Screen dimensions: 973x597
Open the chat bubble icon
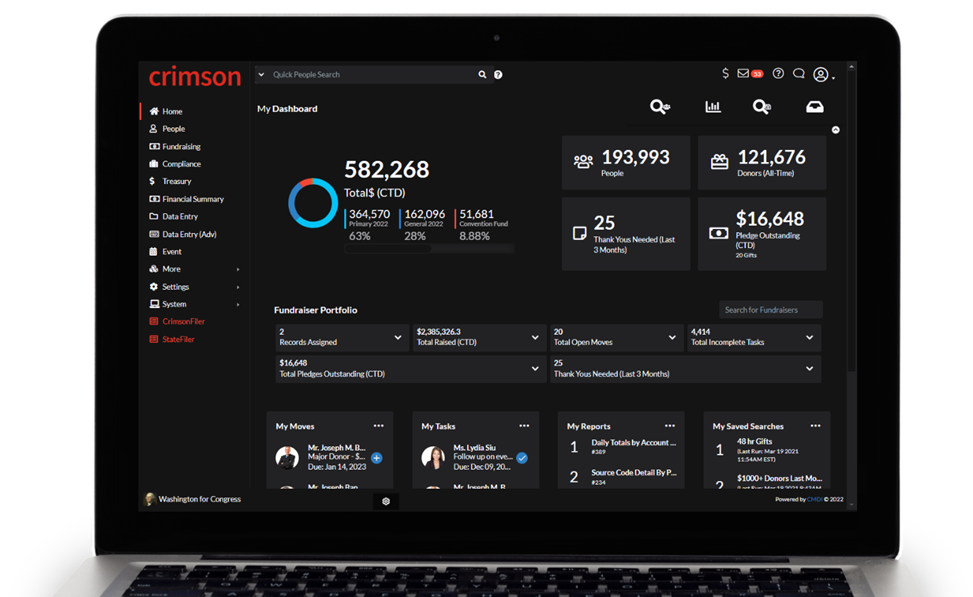tap(799, 73)
